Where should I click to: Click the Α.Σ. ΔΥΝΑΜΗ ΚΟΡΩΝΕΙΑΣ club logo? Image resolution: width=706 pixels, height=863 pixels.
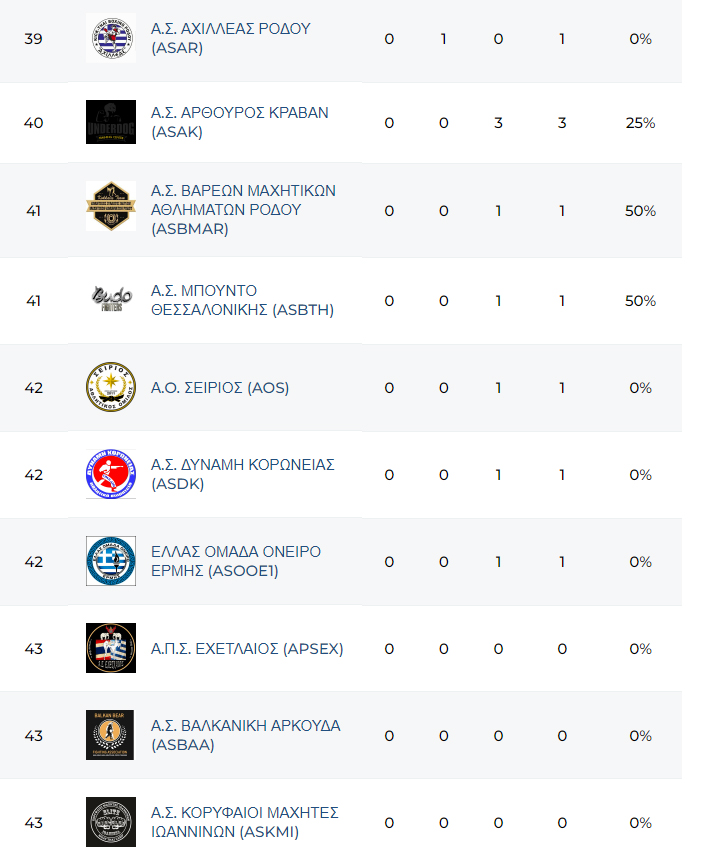[110, 475]
